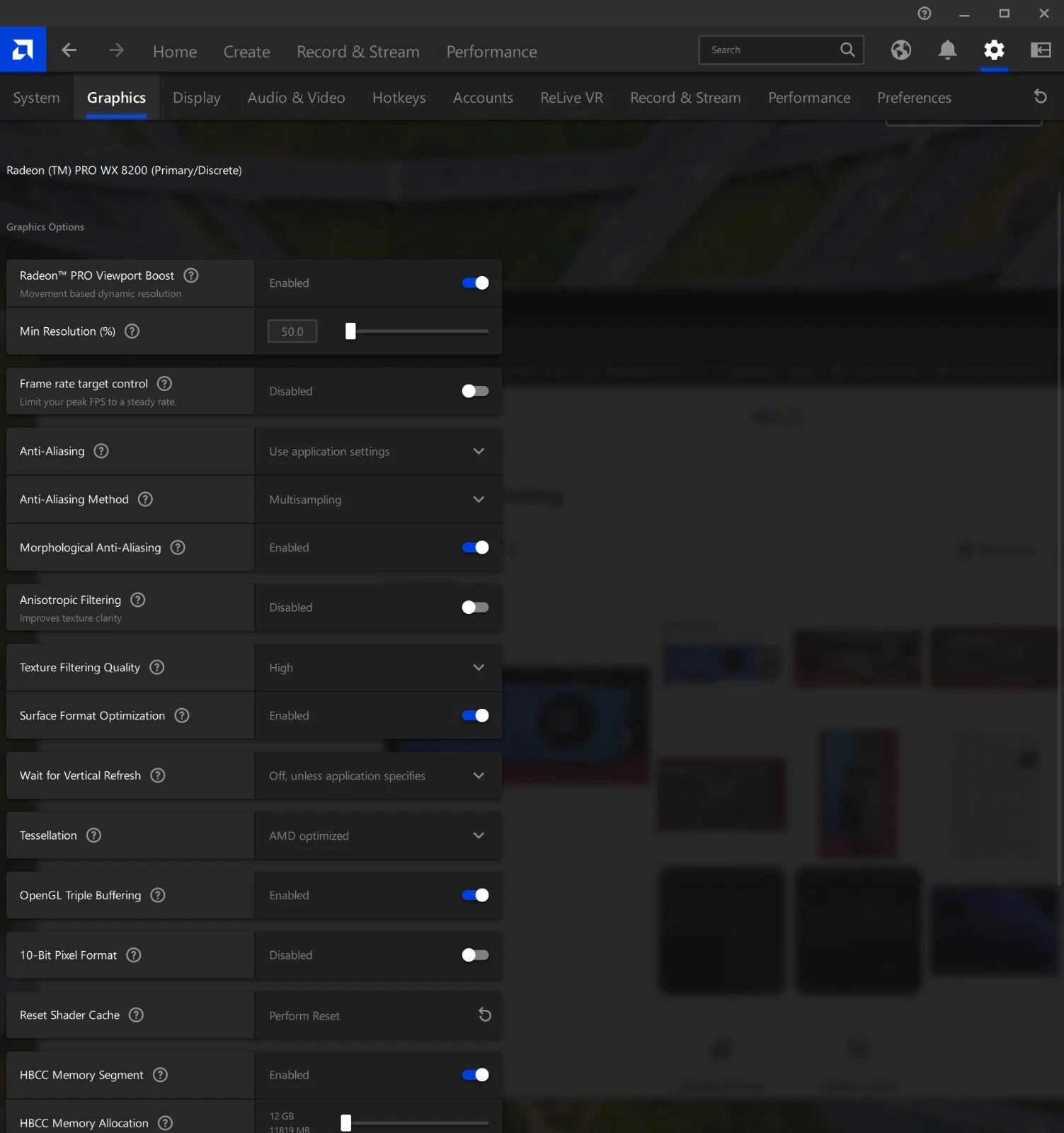This screenshot has height=1133, width=1064.
Task: Turn off HBCC Memory Segment toggle
Action: click(475, 1074)
